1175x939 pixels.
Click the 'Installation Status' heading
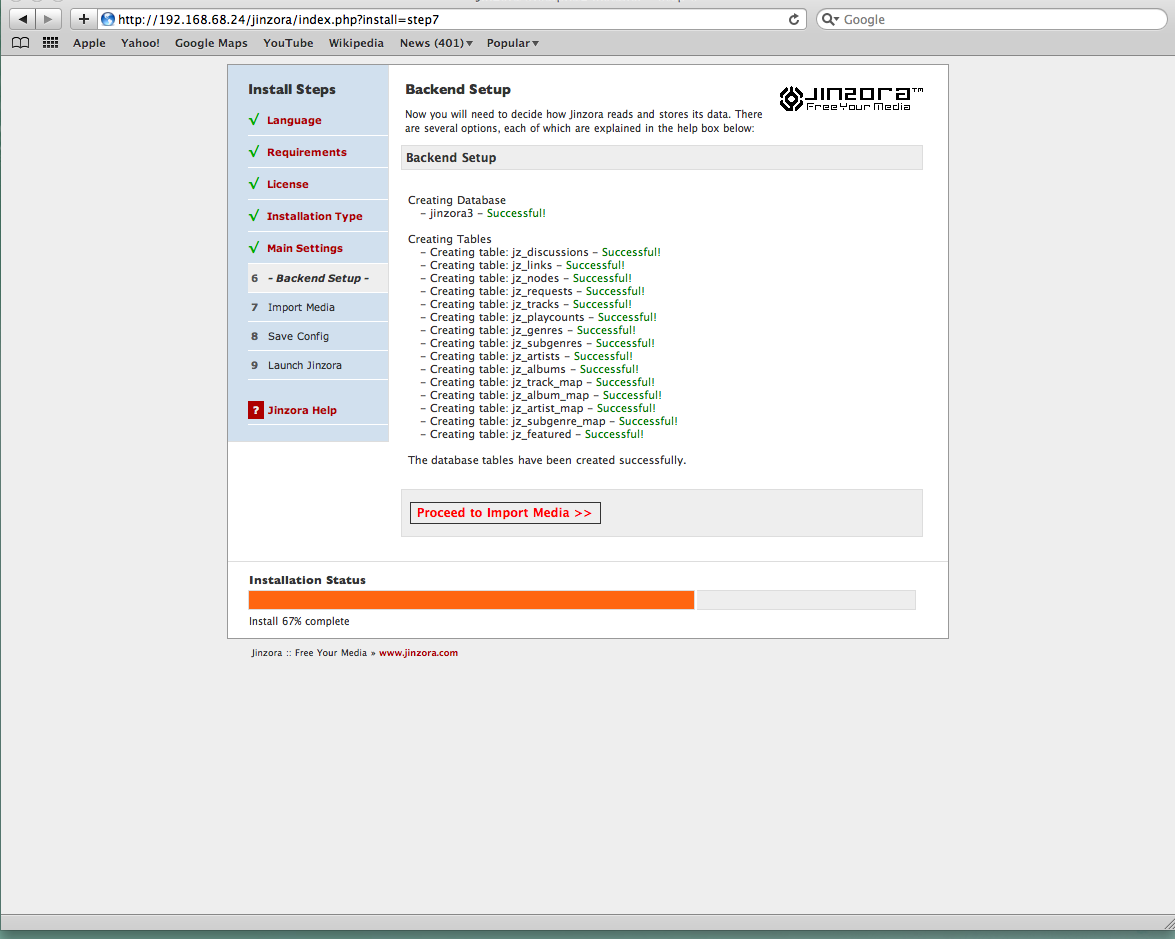tap(307, 580)
